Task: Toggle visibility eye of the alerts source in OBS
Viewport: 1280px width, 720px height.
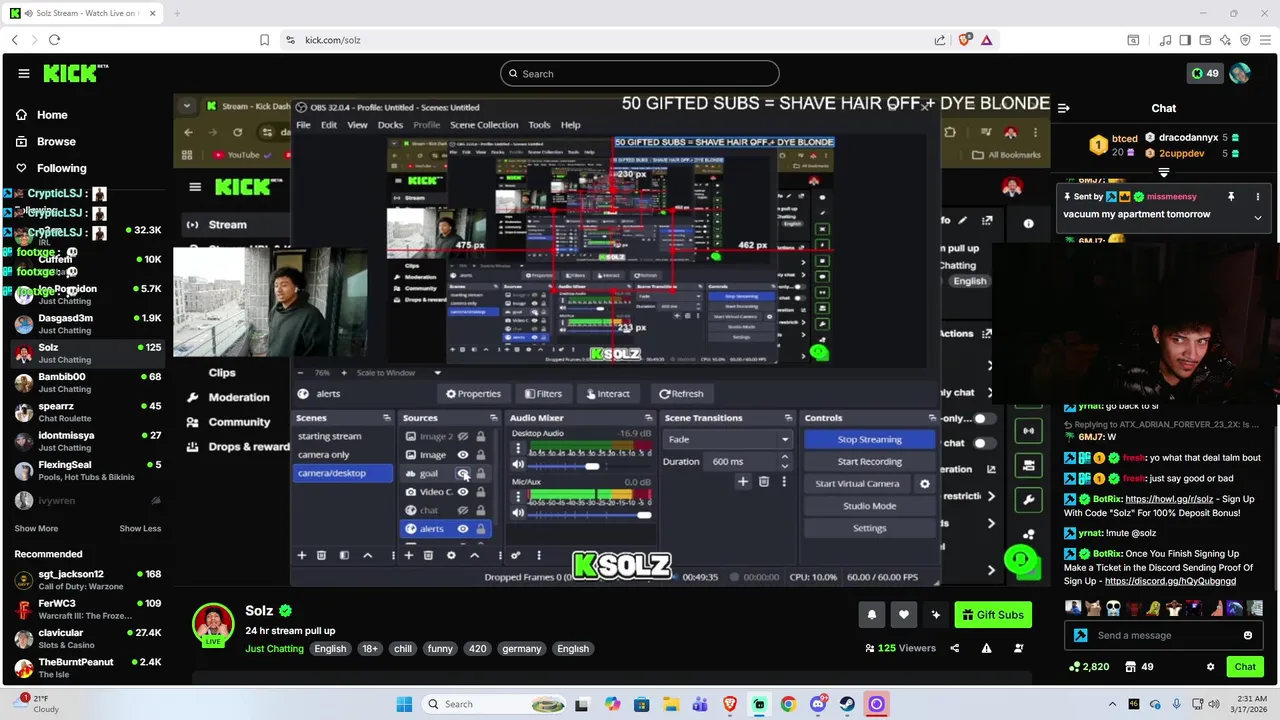Action: click(x=462, y=528)
